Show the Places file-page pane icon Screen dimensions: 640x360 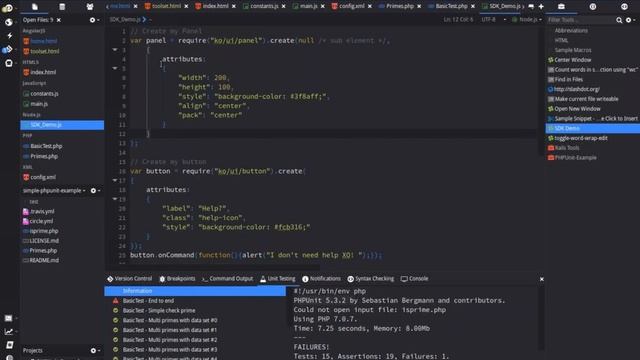tap(35, 7)
